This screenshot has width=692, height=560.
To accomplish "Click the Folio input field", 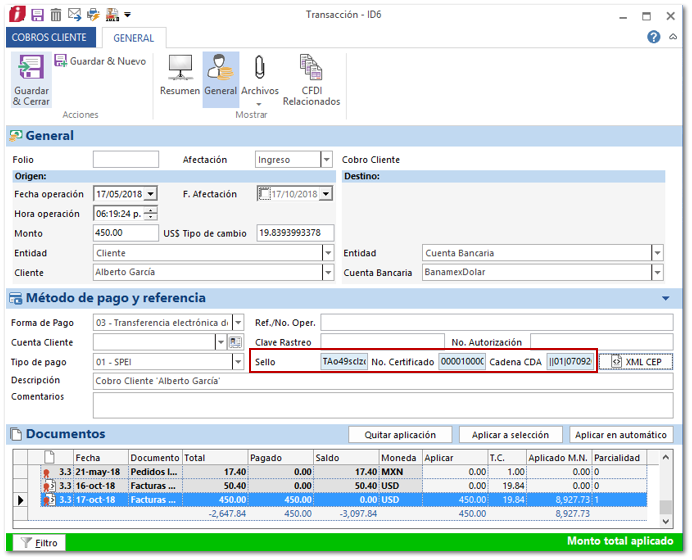I will 126,160.
